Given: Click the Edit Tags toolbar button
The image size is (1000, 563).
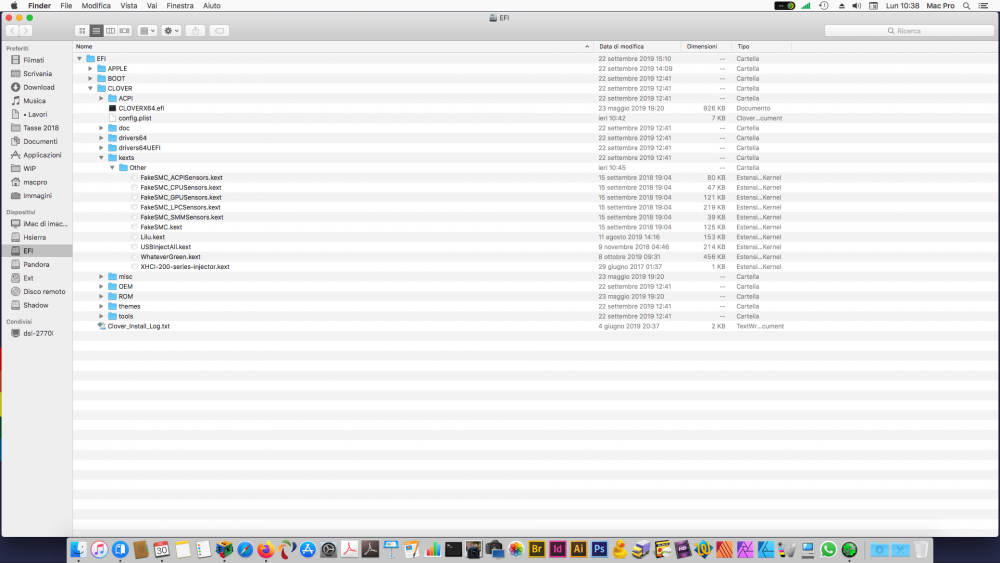Looking at the screenshot, I should [x=219, y=31].
